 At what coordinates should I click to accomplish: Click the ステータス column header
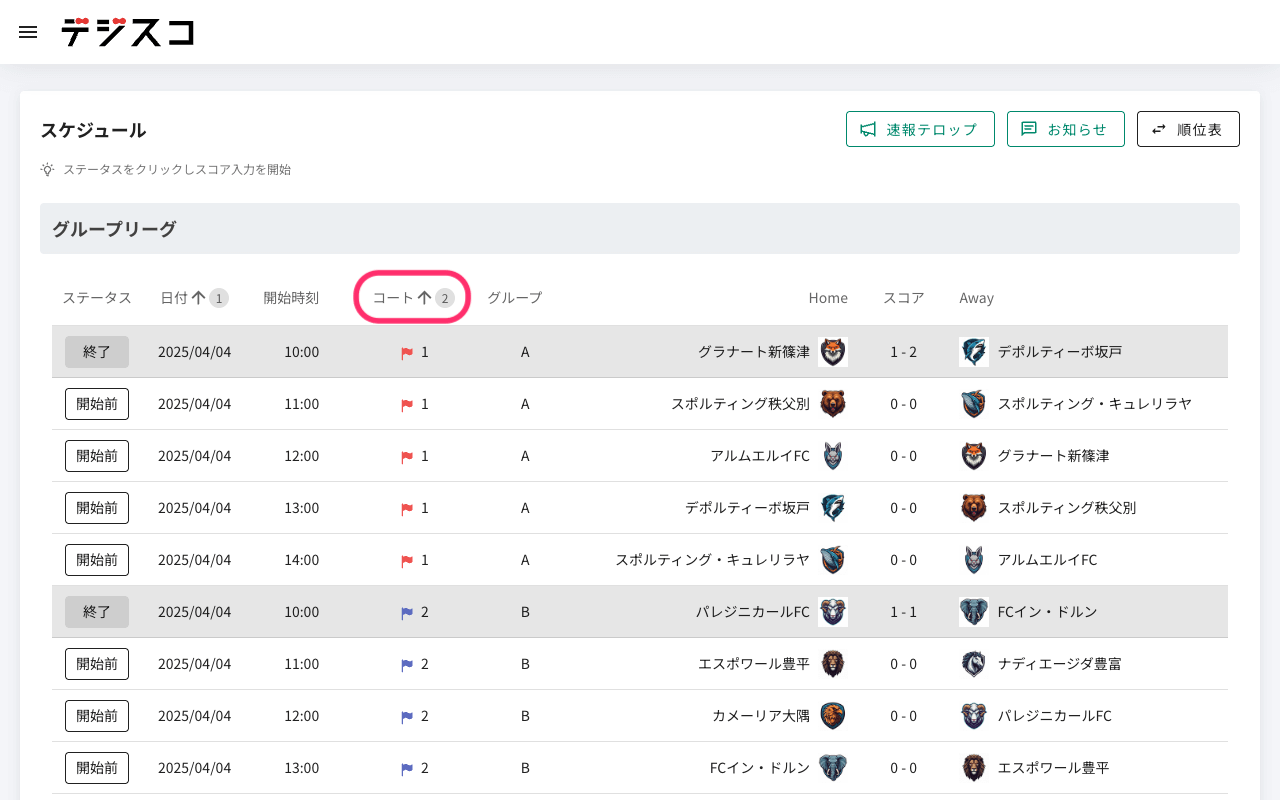97,298
